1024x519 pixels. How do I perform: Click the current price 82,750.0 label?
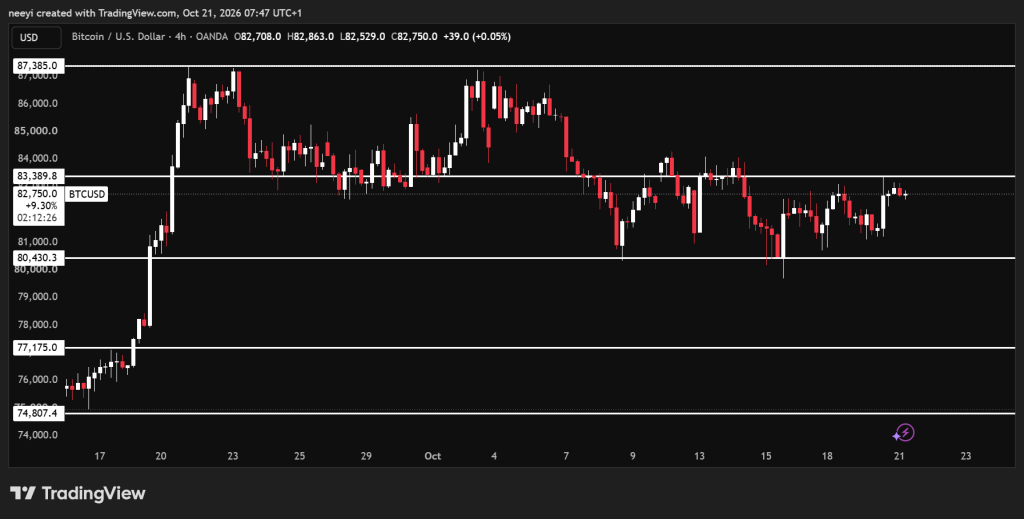(x=39, y=194)
